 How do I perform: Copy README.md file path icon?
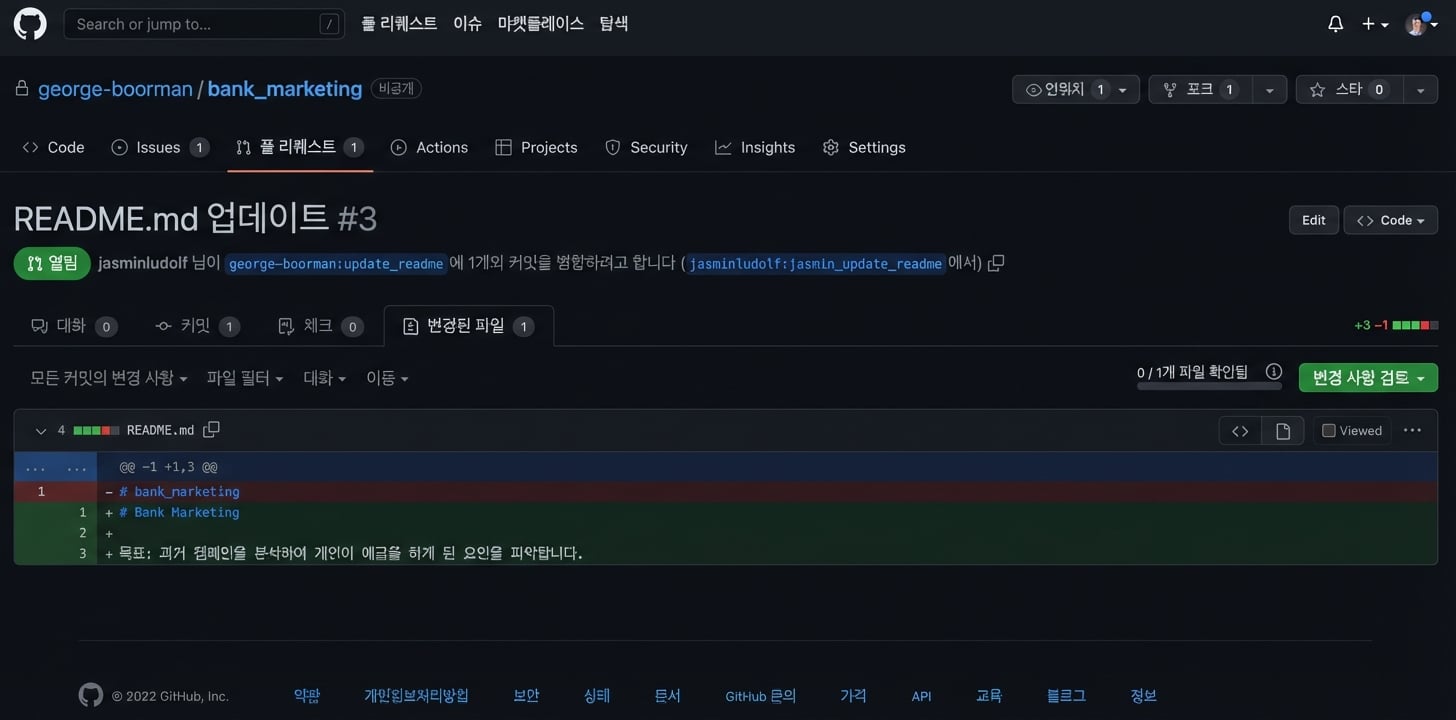[x=211, y=430]
